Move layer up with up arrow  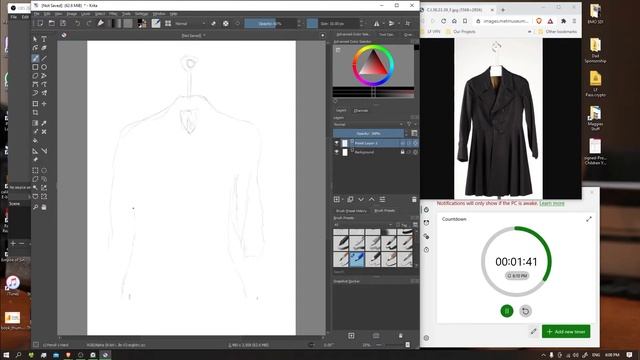click(371, 199)
